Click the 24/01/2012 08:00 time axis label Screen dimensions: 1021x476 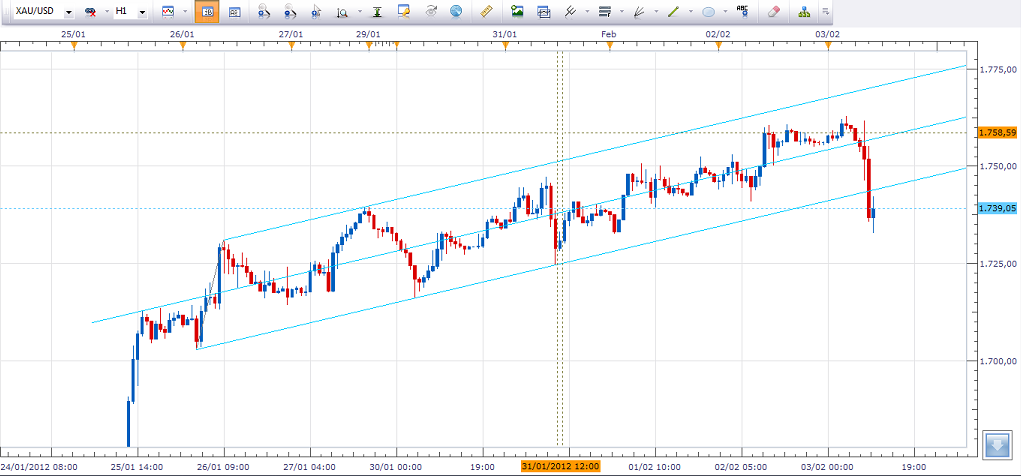coord(39,466)
